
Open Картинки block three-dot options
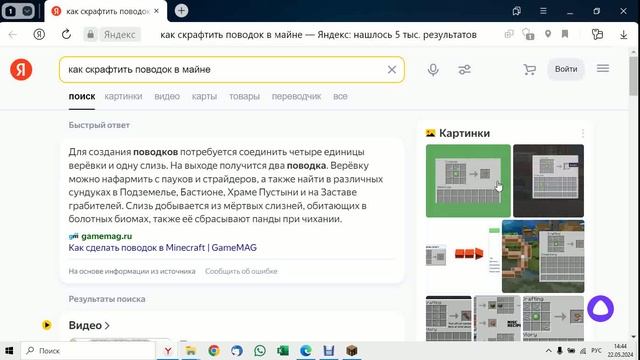[x=582, y=133]
